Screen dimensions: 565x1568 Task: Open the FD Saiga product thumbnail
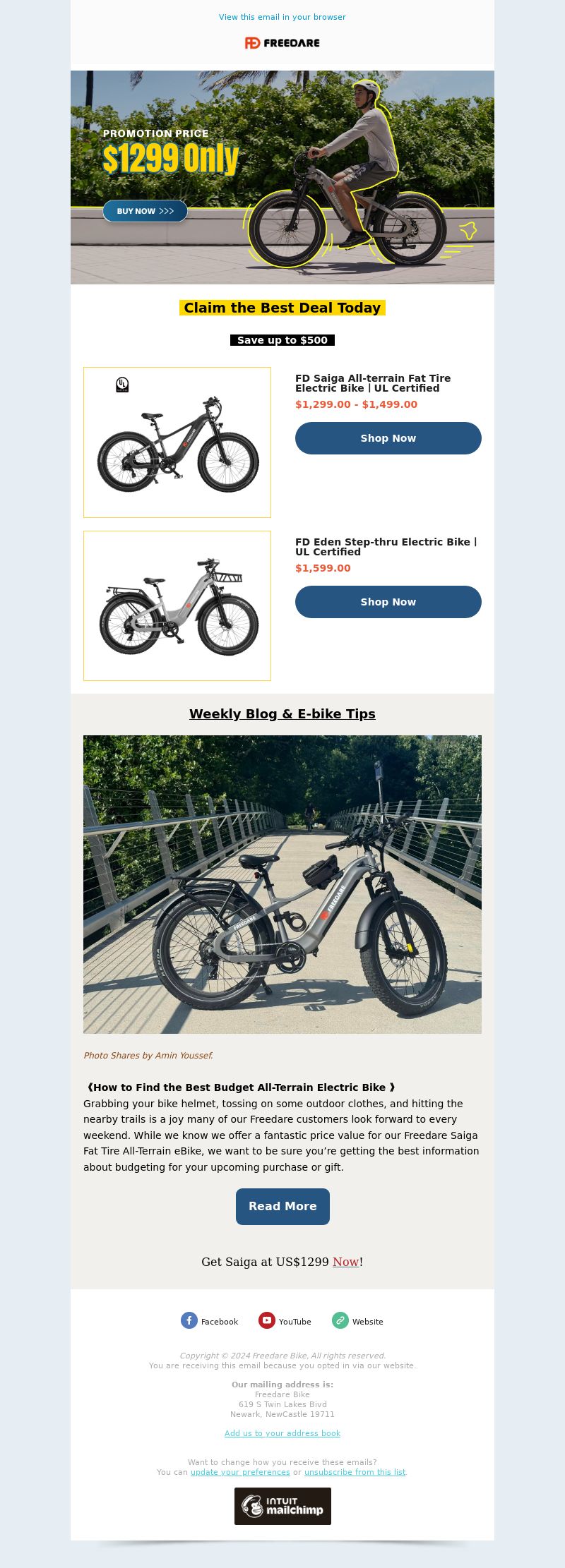177,442
